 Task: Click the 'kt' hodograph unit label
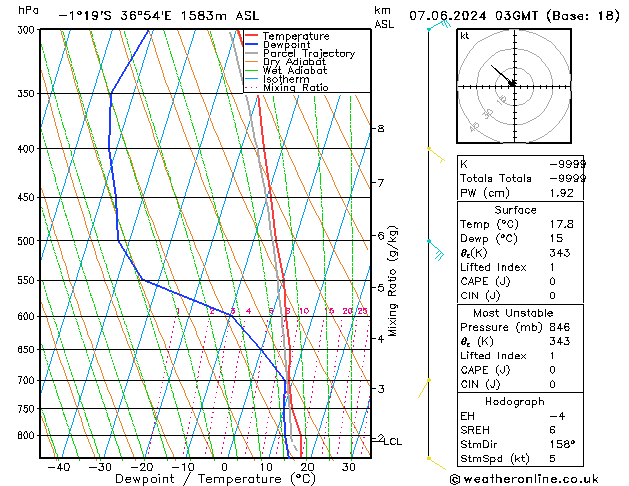[x=464, y=36]
